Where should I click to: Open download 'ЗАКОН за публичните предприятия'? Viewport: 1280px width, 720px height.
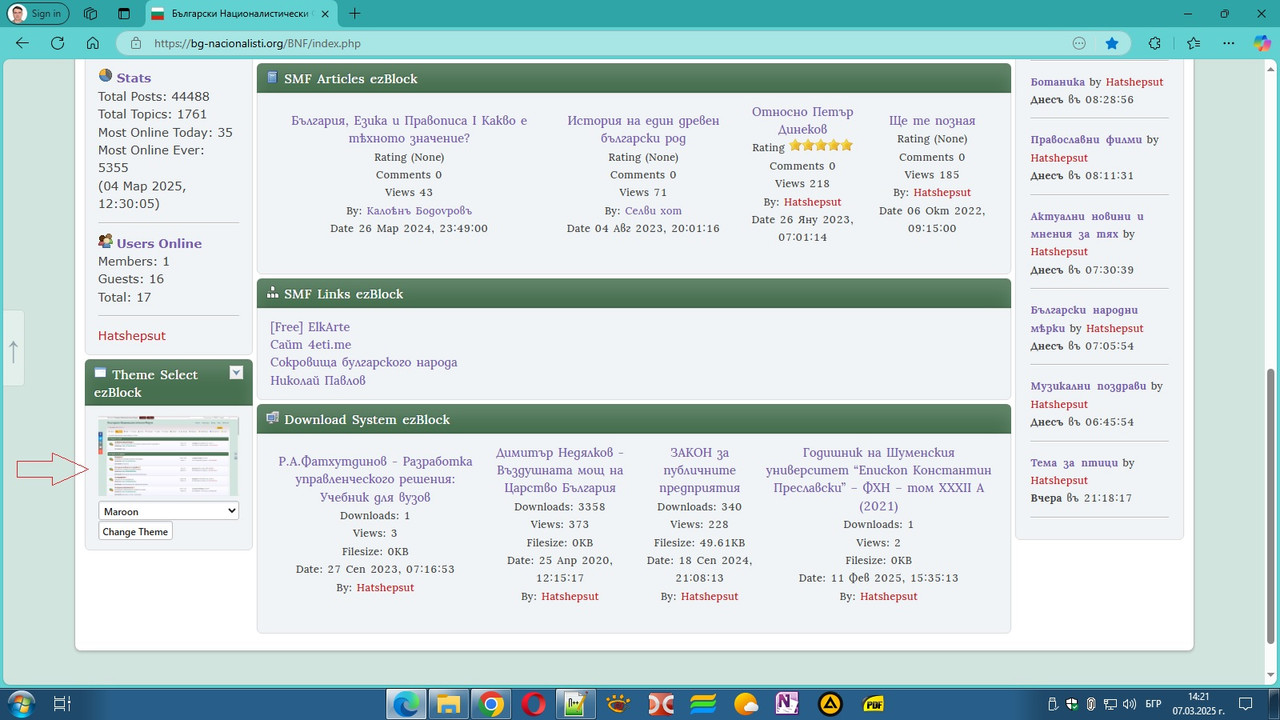(x=700, y=470)
